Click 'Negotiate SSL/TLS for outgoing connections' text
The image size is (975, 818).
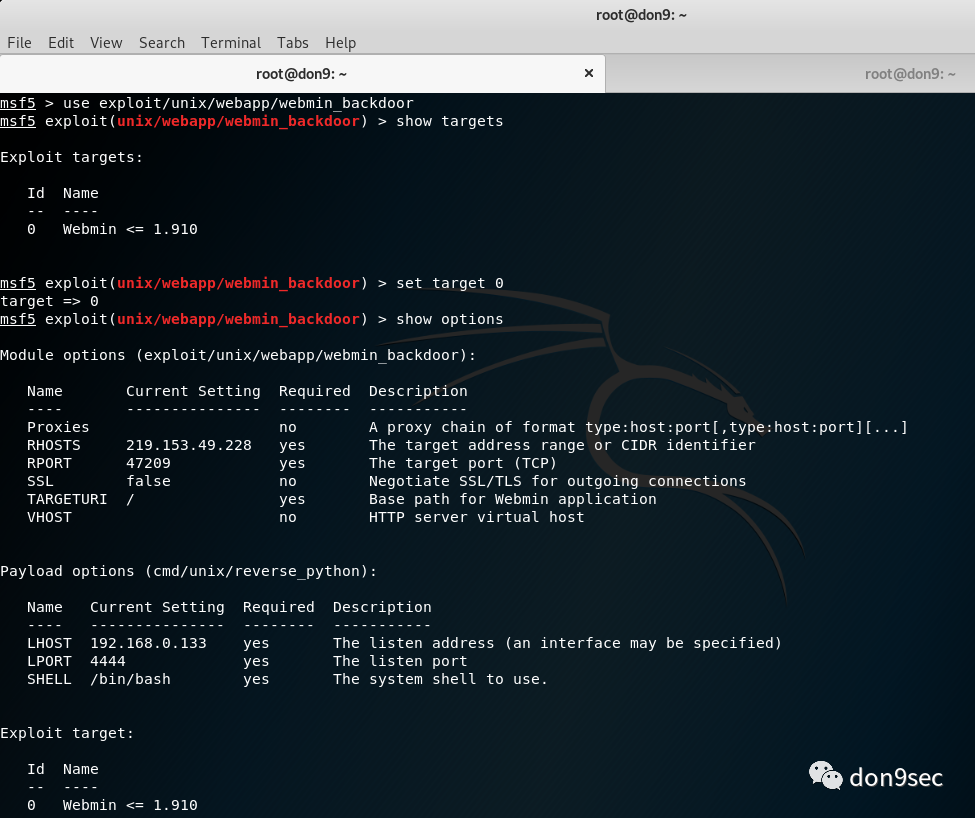pyautogui.click(x=557, y=481)
